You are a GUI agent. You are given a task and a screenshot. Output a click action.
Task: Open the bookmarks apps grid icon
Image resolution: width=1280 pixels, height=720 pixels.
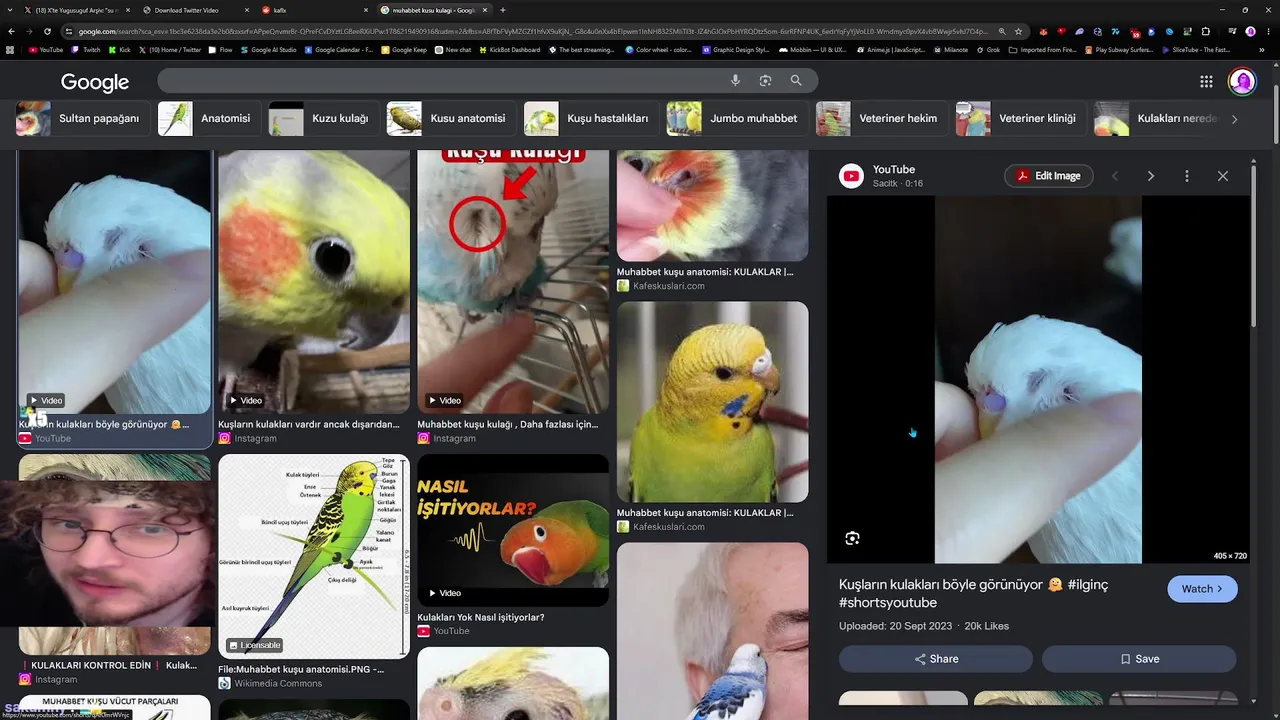[x=11, y=49]
